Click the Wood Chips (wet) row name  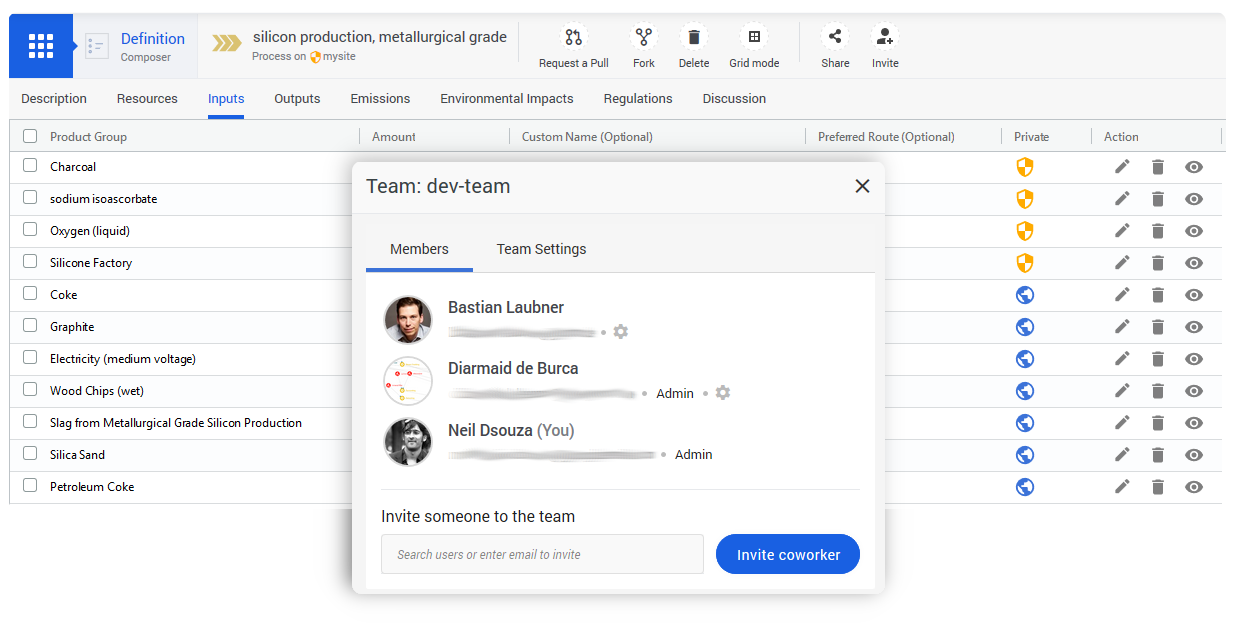click(97, 391)
